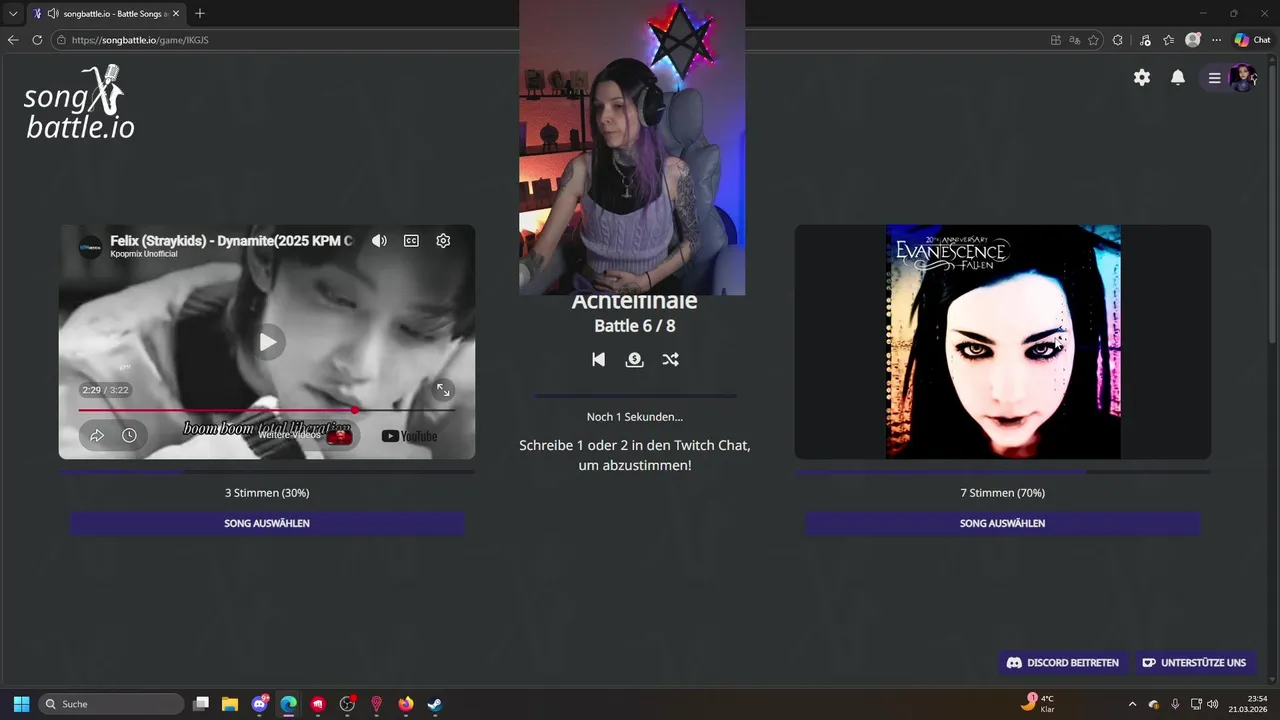This screenshot has height=720, width=1280.
Task: Open Discord from taskbar
Action: (260, 704)
